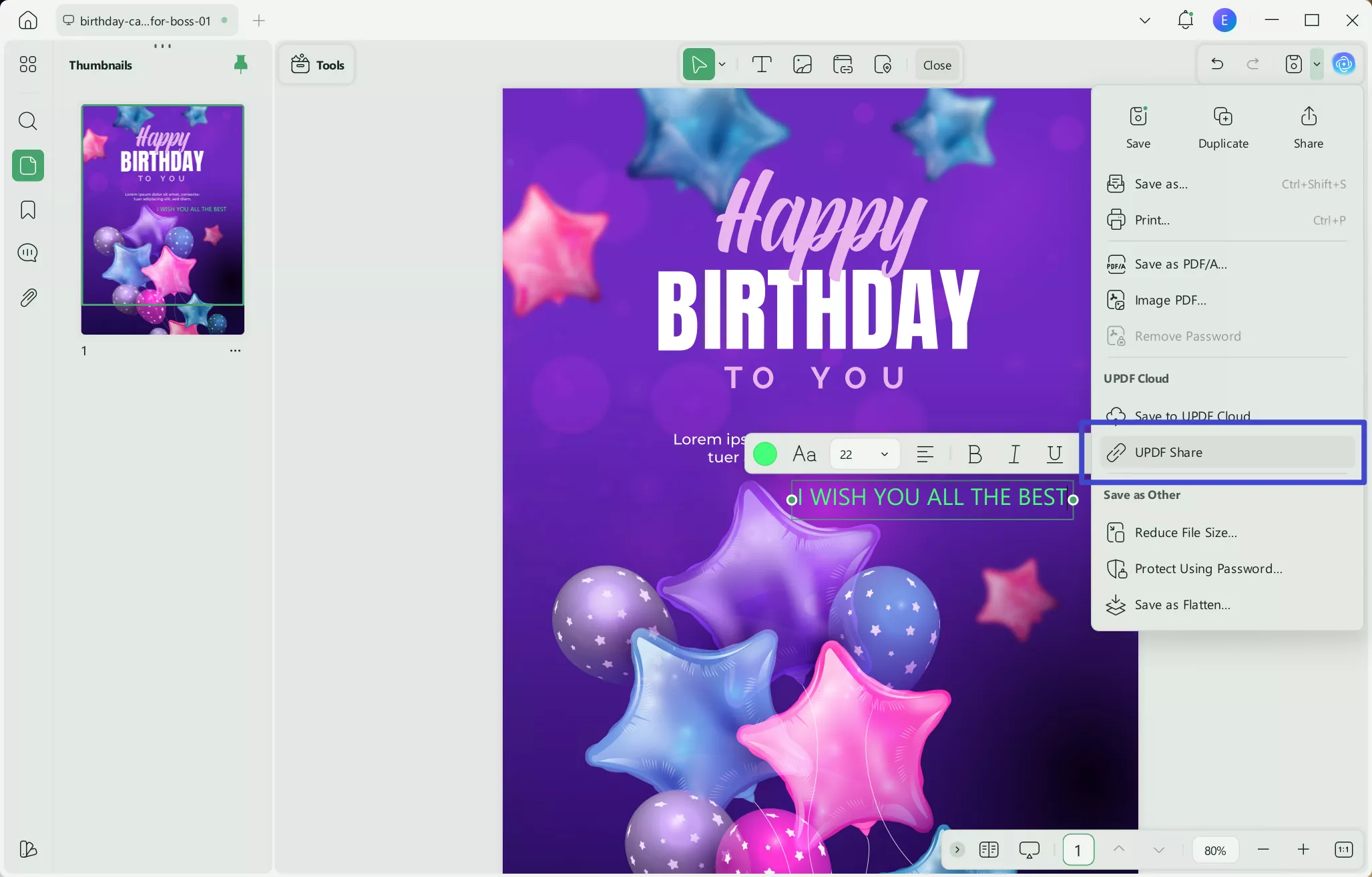
Task: Collapse the save options dropdown arrow
Action: pos(1317,64)
